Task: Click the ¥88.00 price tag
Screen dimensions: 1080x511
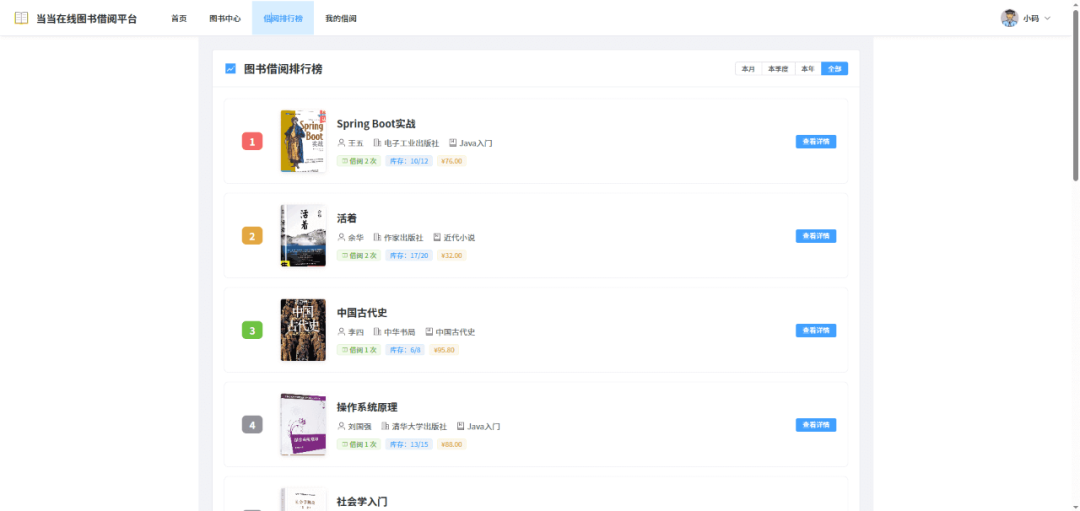Action: click(x=452, y=444)
